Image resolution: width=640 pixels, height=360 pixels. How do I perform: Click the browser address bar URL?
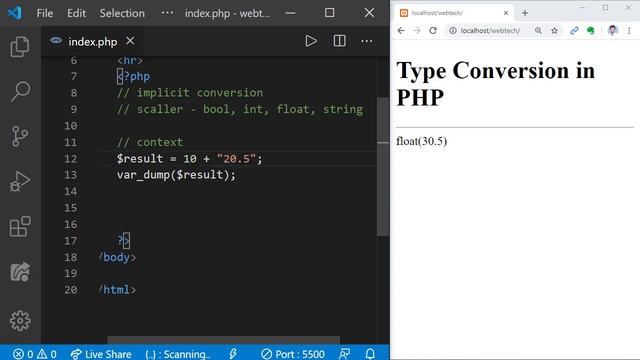[490, 31]
